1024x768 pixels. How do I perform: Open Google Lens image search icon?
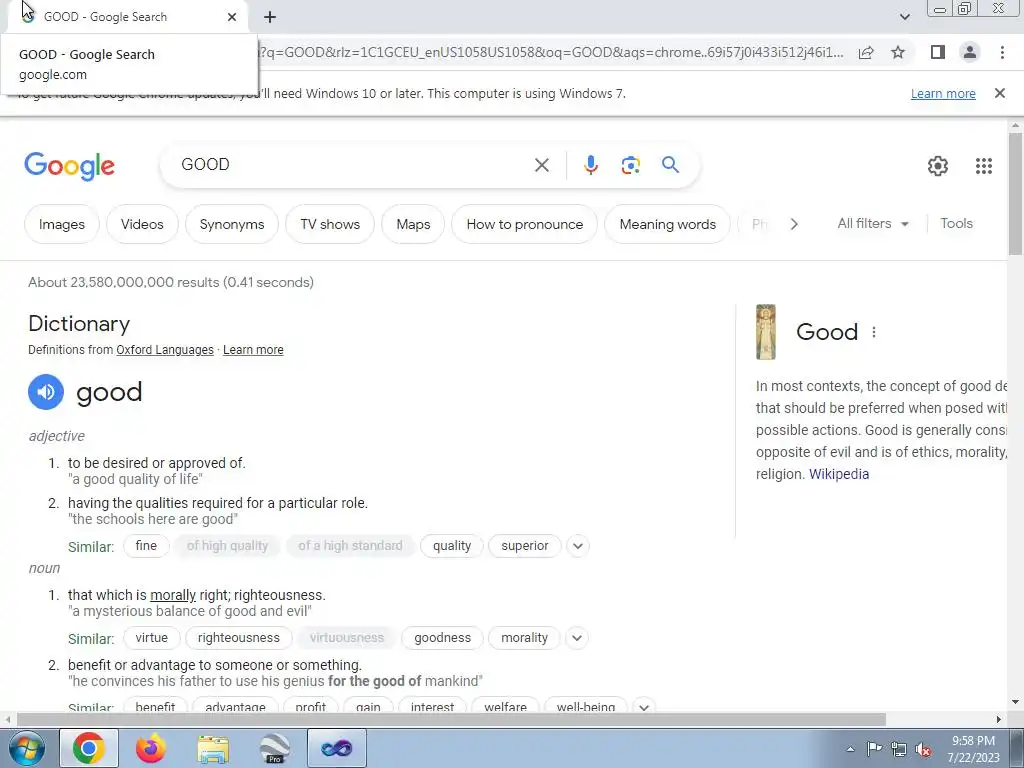click(x=630, y=165)
